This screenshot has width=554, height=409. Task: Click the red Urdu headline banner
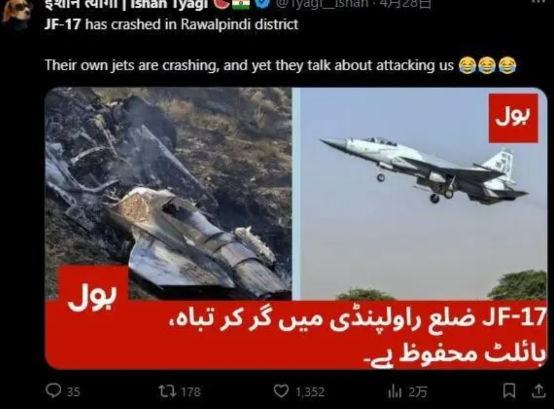point(296,335)
